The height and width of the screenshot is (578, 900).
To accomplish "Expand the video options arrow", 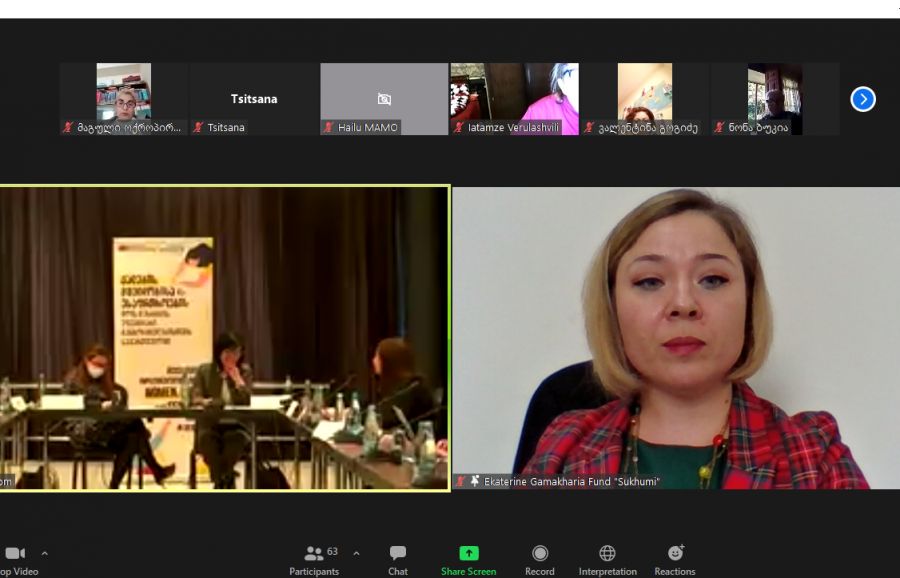I will [44, 553].
